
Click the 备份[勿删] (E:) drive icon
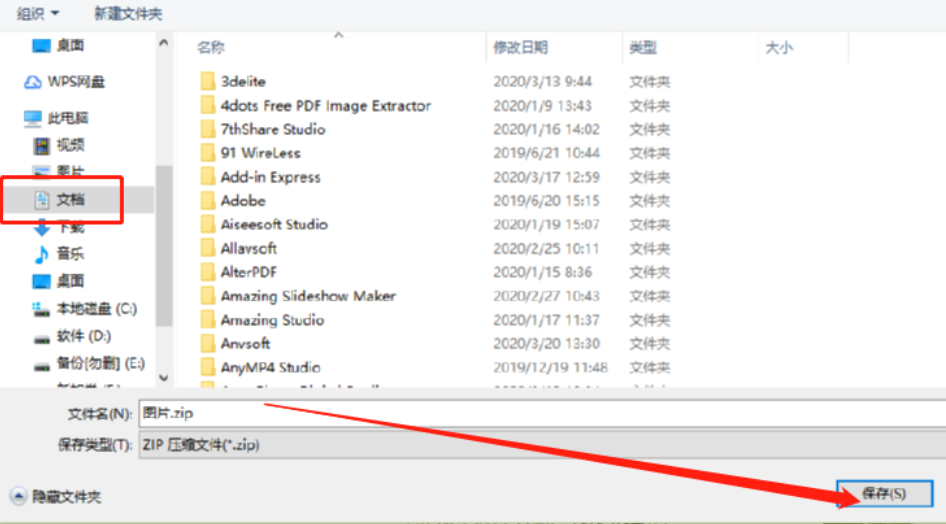coord(41,363)
